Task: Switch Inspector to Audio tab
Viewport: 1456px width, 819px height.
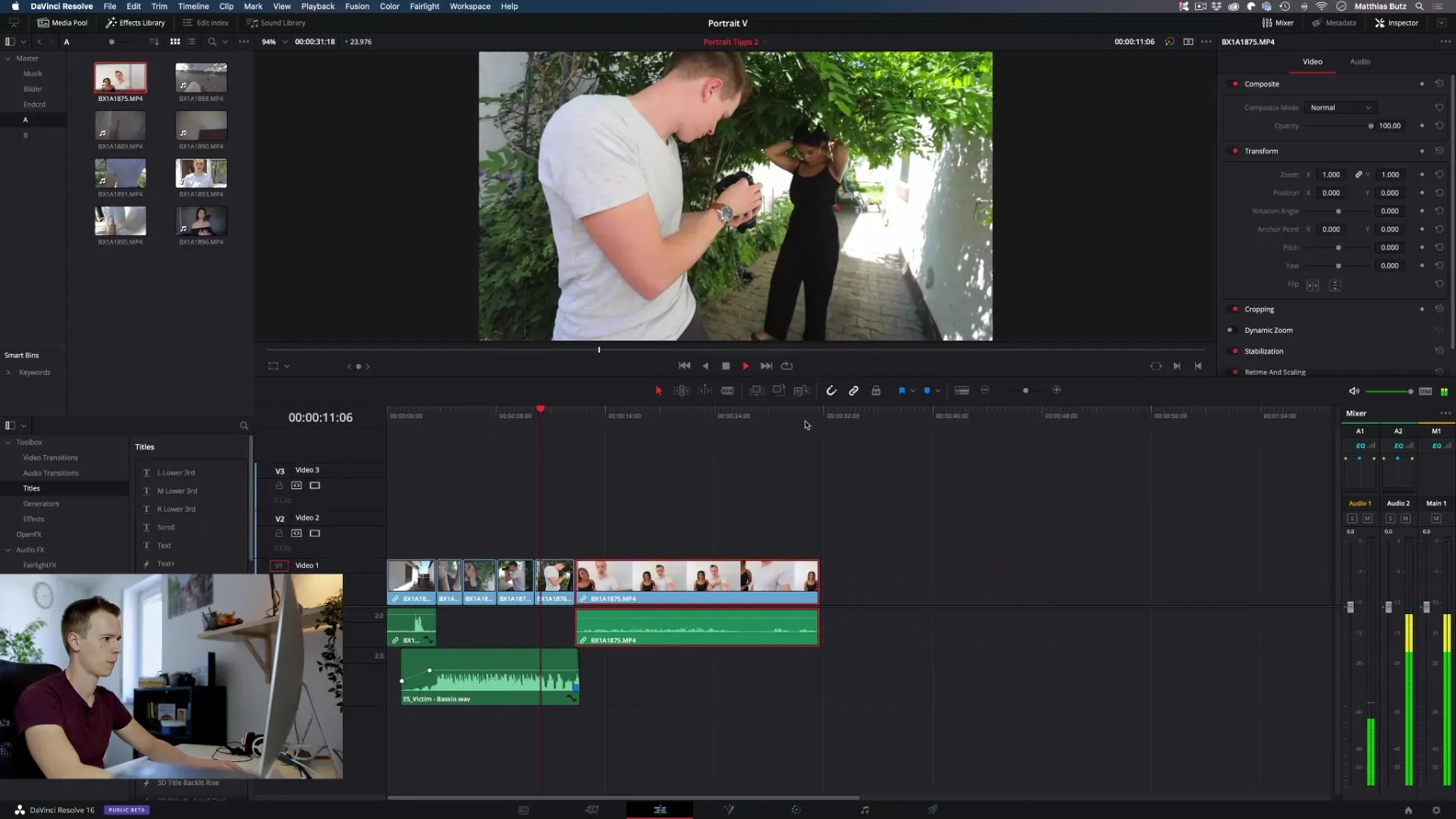Action: click(x=1360, y=61)
